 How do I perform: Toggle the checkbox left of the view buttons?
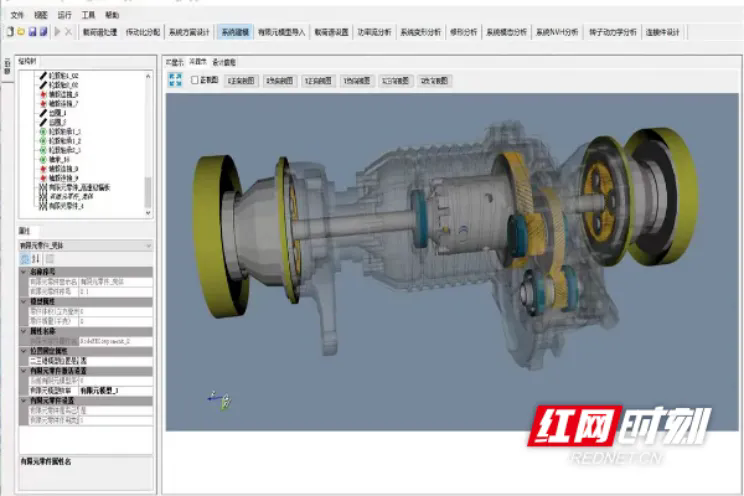pos(195,79)
